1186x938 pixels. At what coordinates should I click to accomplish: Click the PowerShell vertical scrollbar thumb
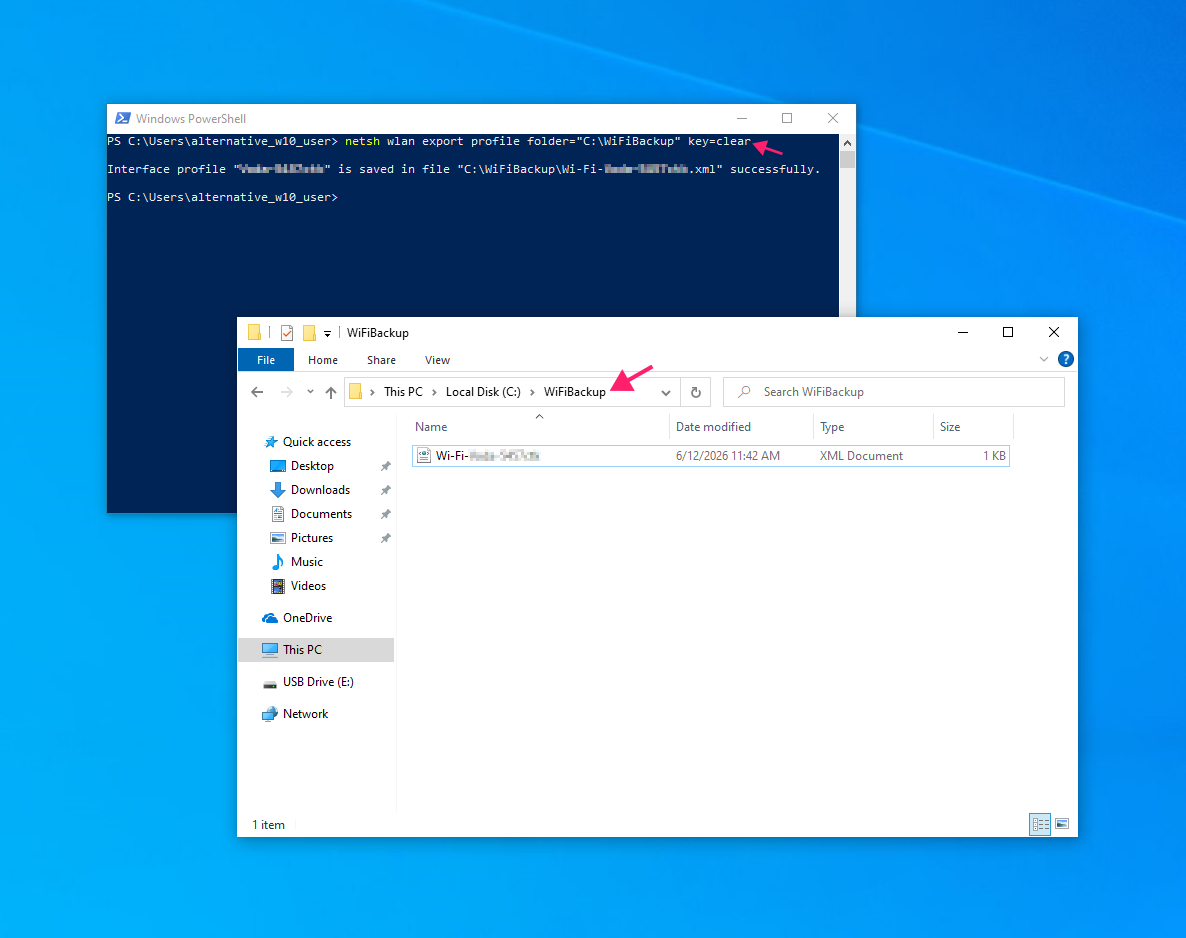click(x=847, y=160)
